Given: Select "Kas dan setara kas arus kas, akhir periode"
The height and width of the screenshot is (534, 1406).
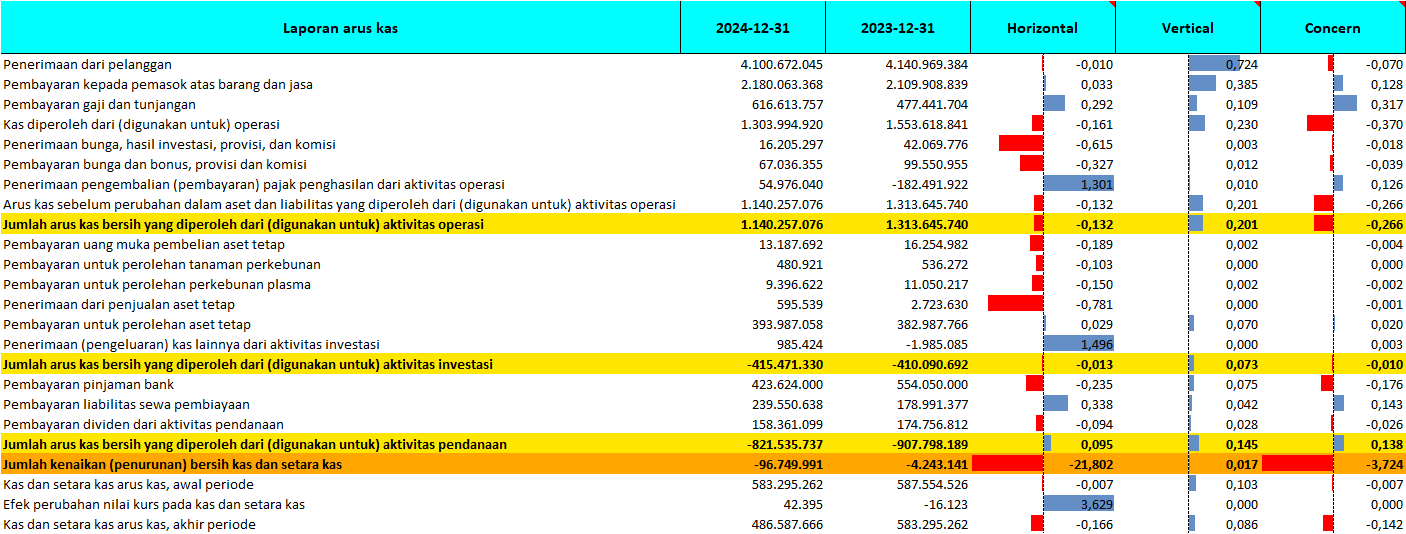Looking at the screenshot, I should coord(130,525).
